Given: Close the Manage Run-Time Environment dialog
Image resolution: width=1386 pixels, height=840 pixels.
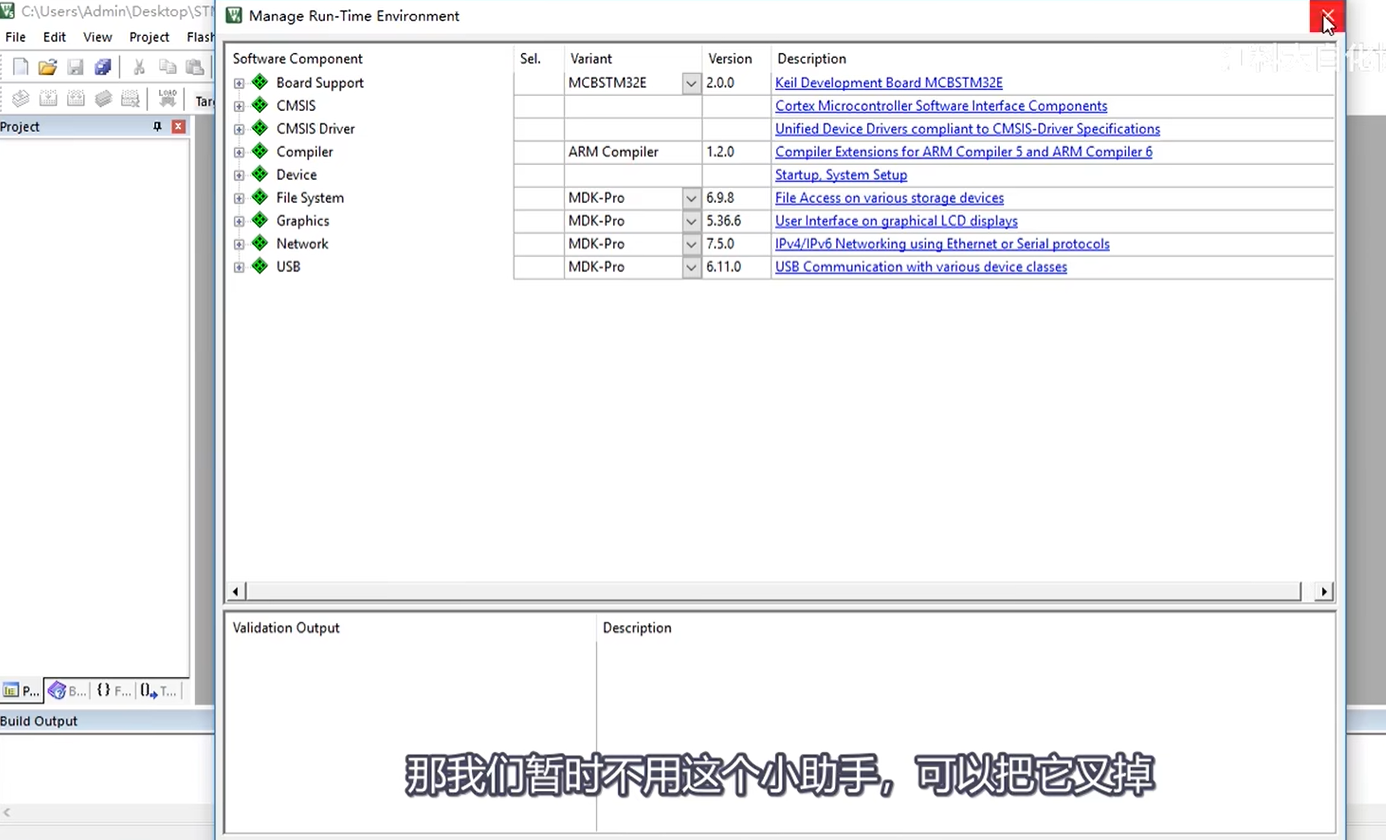Looking at the screenshot, I should tap(1327, 16).
